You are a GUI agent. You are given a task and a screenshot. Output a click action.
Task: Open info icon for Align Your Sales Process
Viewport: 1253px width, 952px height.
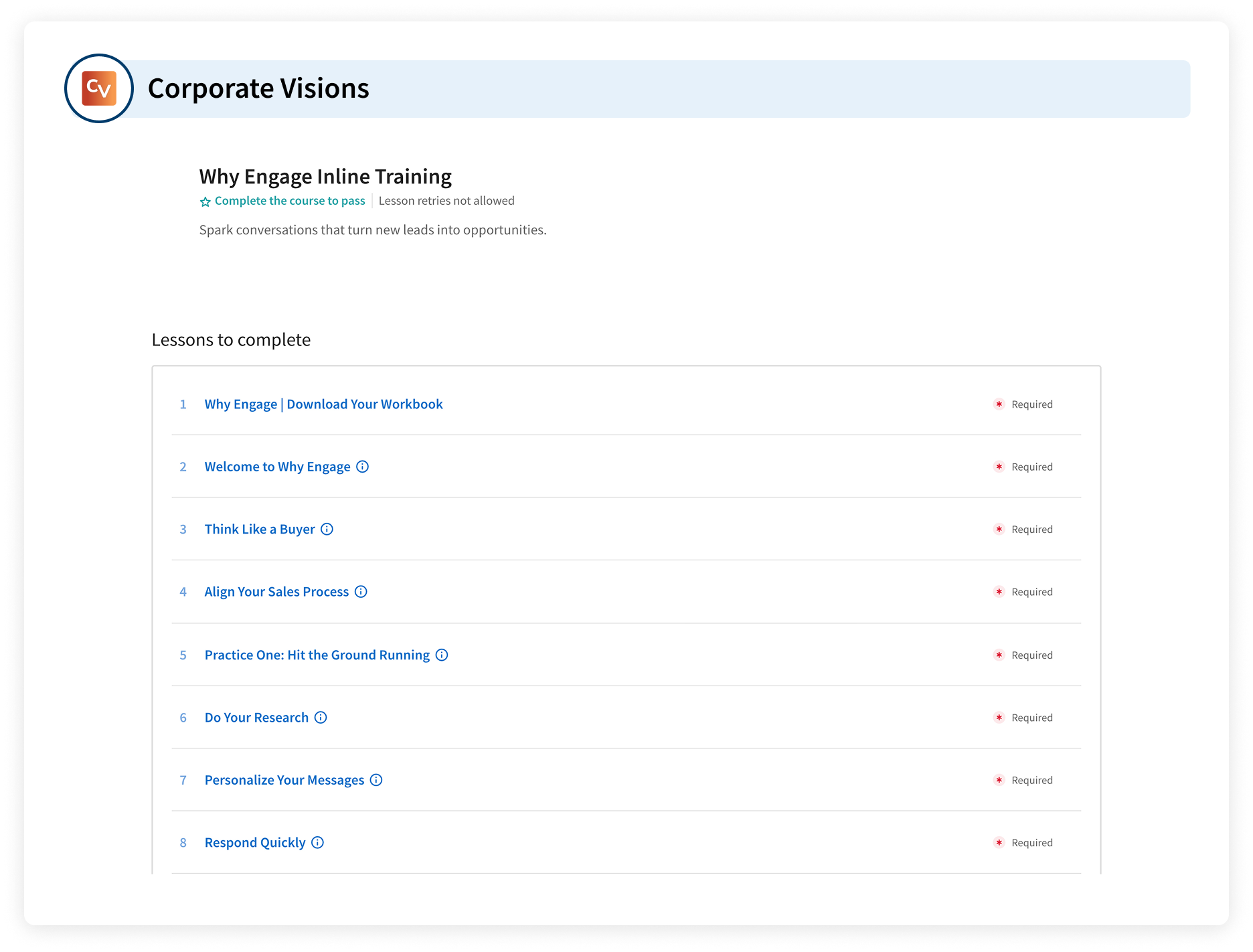point(361,592)
